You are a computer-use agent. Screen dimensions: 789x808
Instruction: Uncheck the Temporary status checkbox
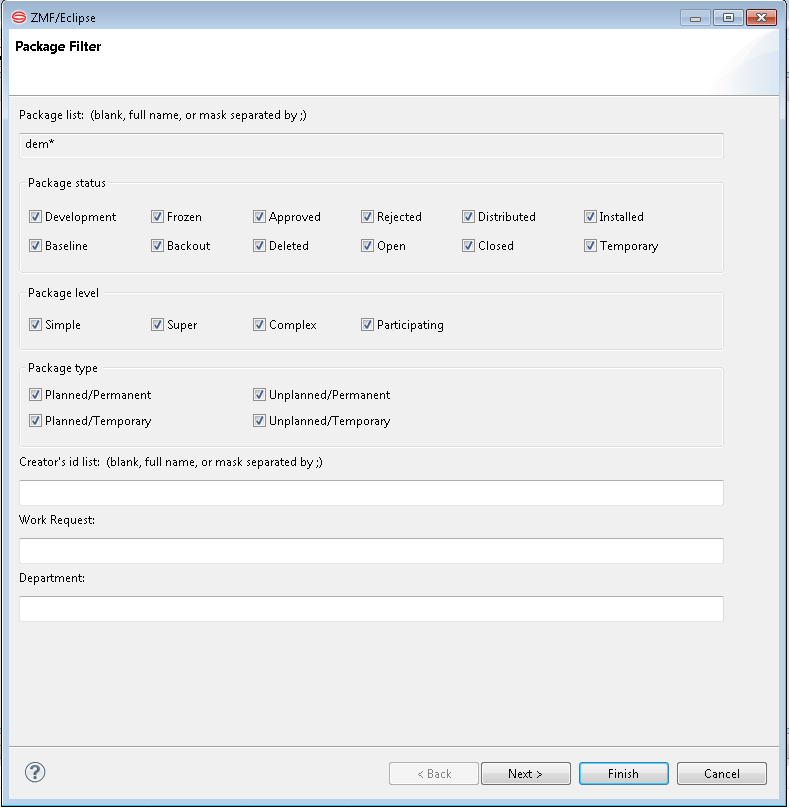[x=590, y=245]
